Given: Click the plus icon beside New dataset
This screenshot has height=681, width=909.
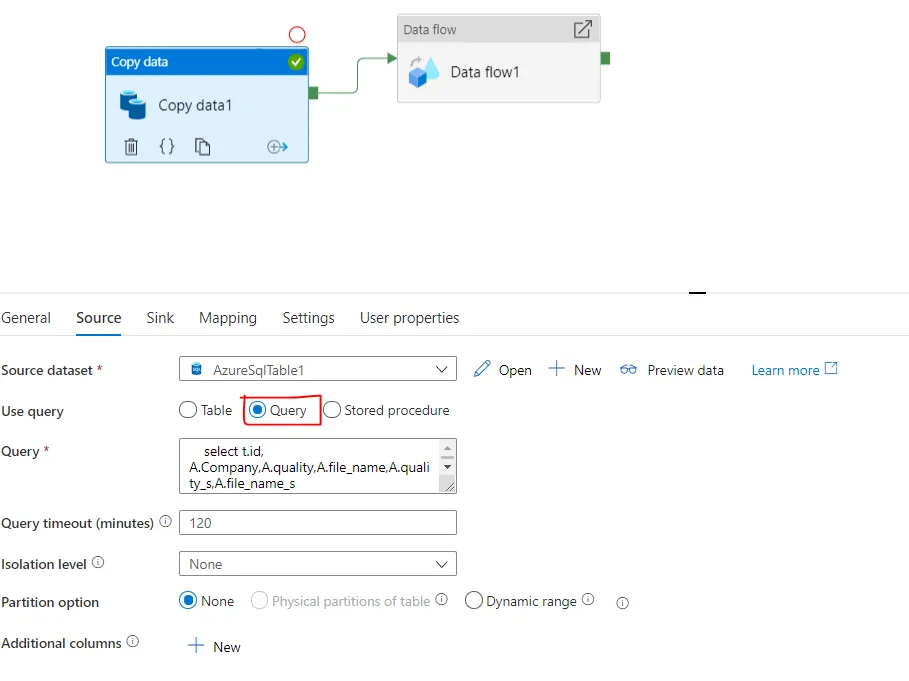Looking at the screenshot, I should (556, 369).
